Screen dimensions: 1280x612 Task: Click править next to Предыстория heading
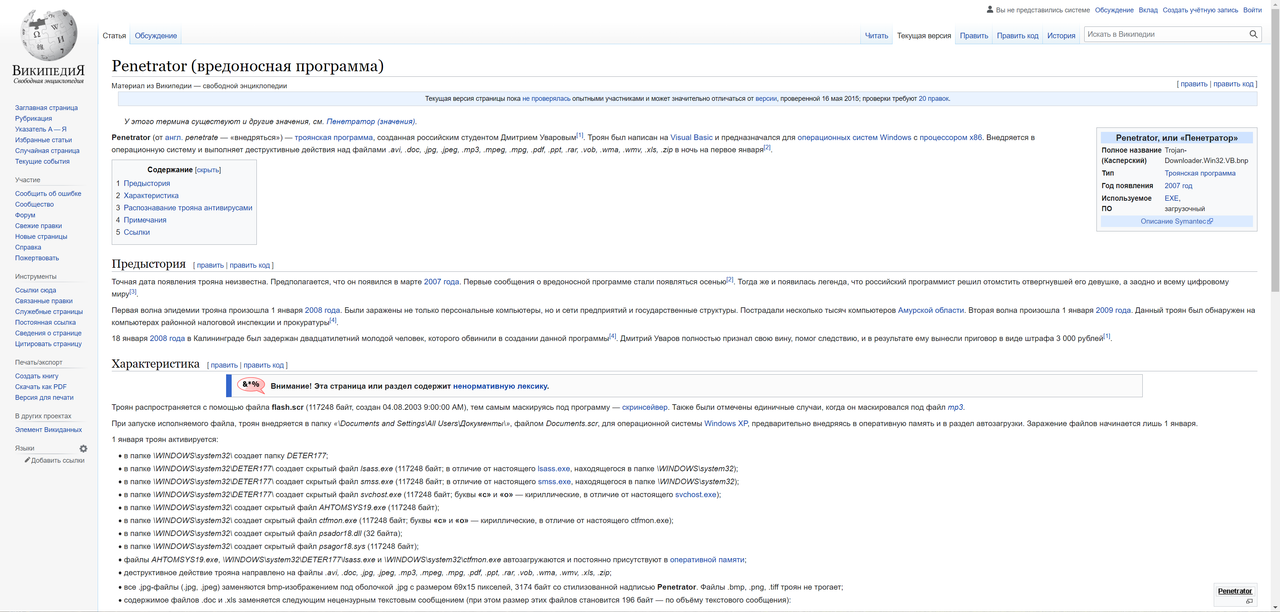tap(210, 265)
